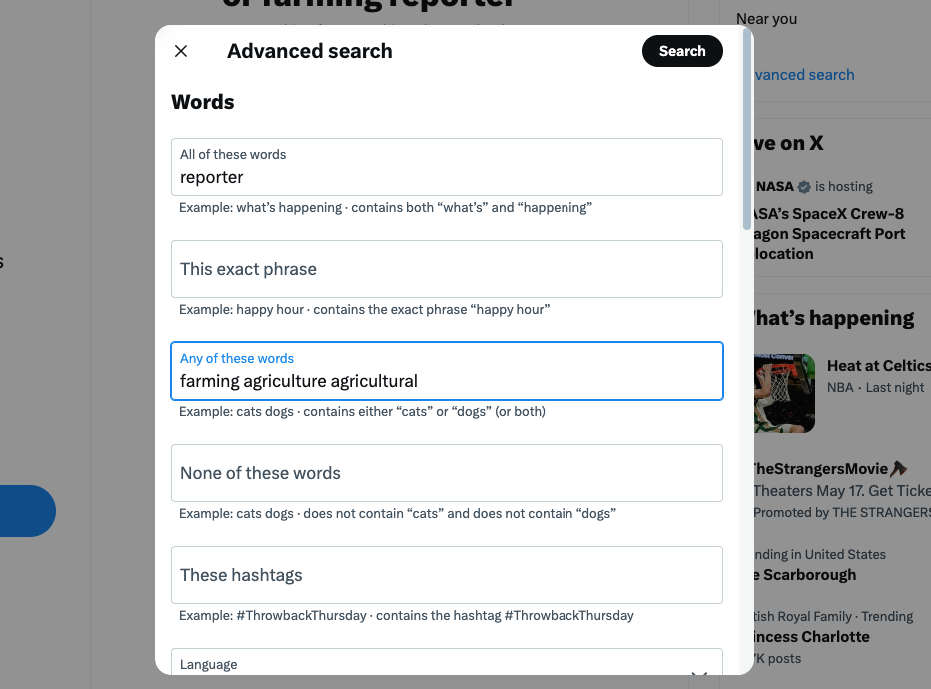Click NASA's verified badge icon
The width and height of the screenshot is (931, 689).
tap(804, 186)
